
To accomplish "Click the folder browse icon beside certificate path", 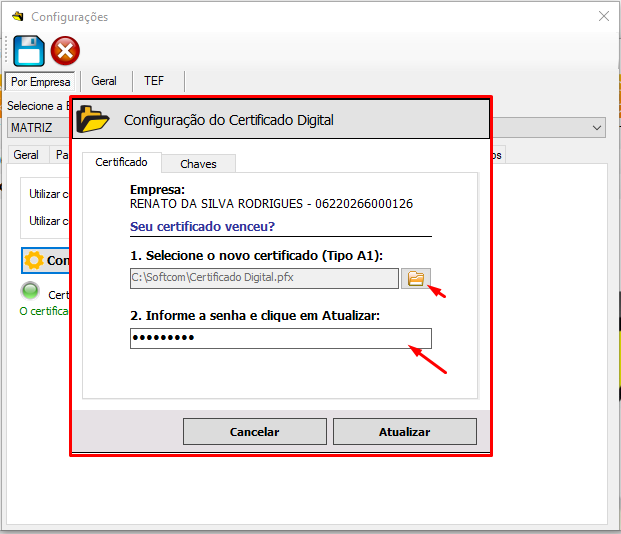I will click(416, 279).
